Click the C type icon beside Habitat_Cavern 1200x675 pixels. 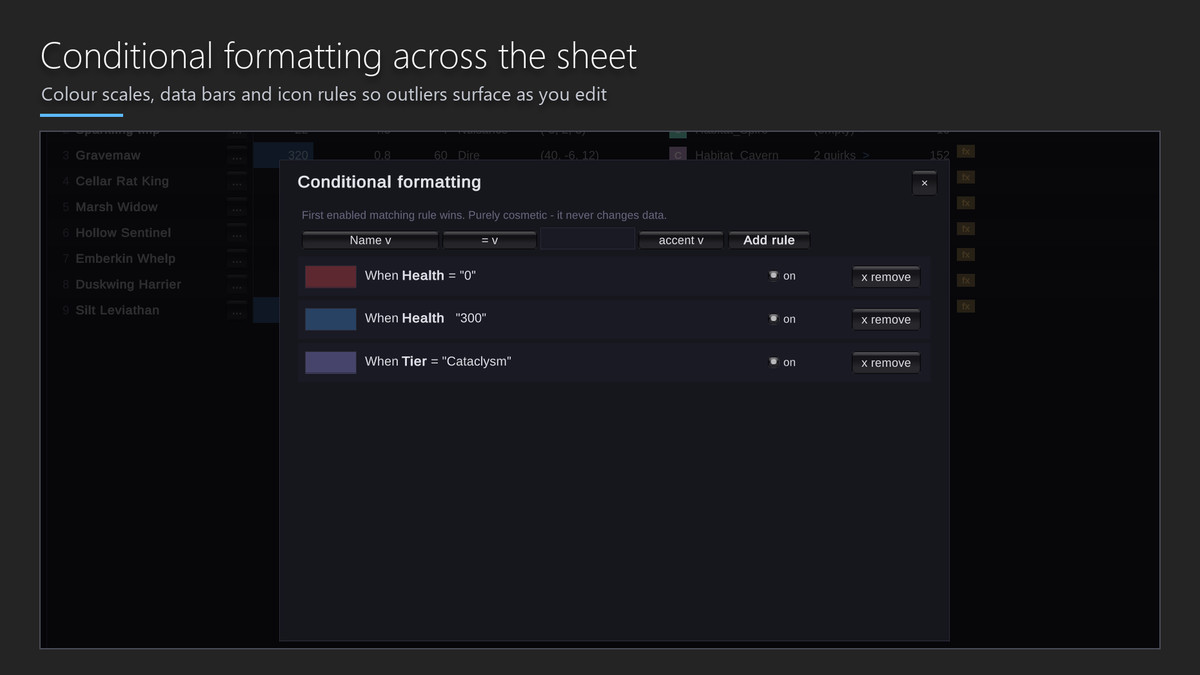pos(678,155)
